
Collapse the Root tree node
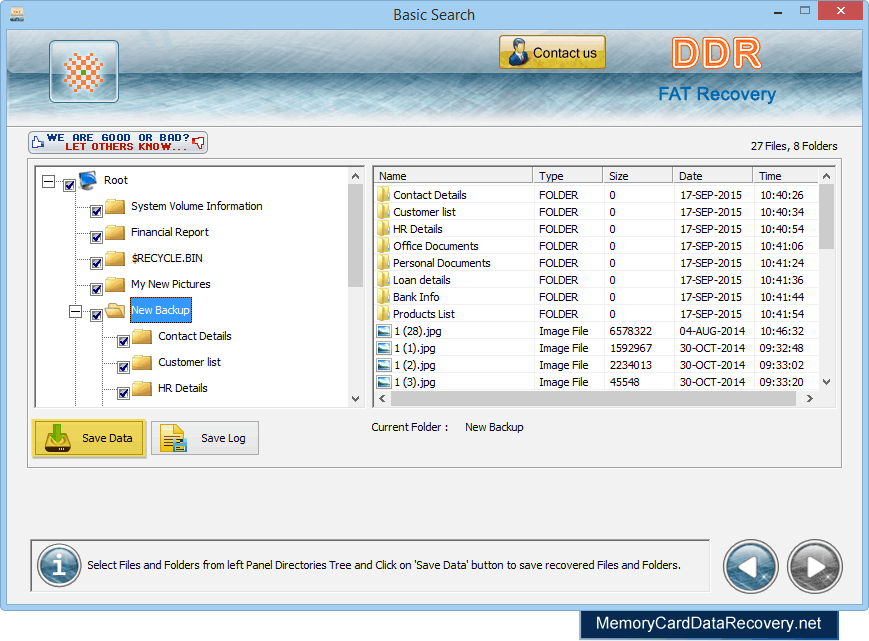tap(49, 181)
